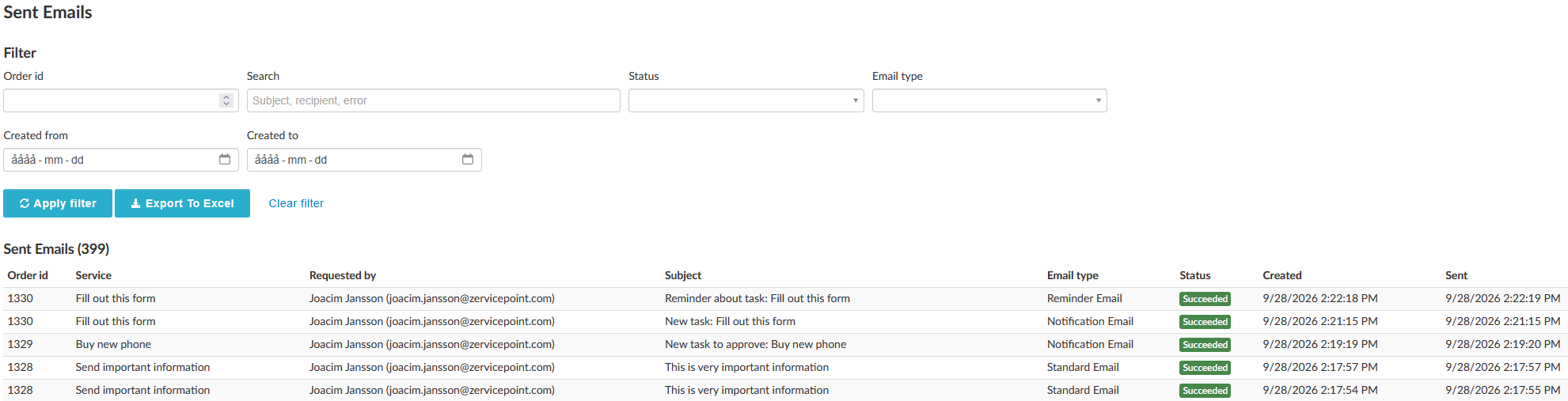1568x401 pixels.
Task: Click the Clear filter link
Action: pyautogui.click(x=296, y=203)
